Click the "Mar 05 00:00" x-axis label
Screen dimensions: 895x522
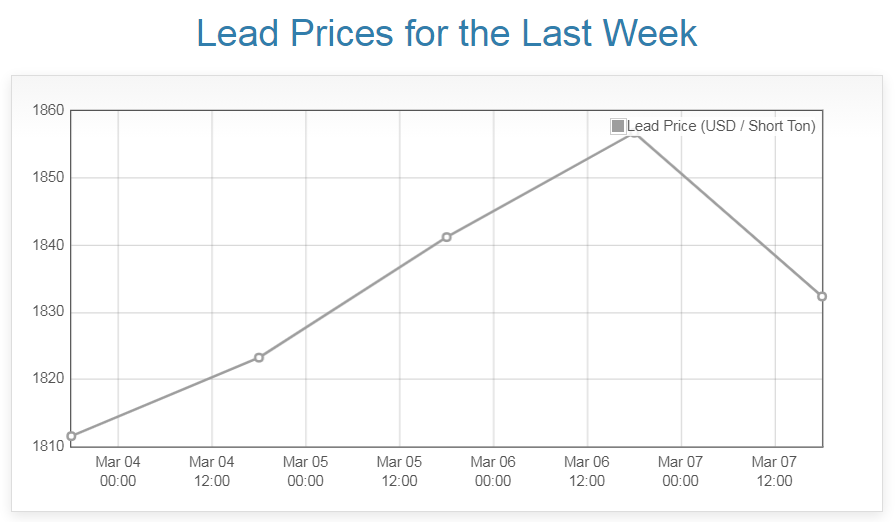306,471
